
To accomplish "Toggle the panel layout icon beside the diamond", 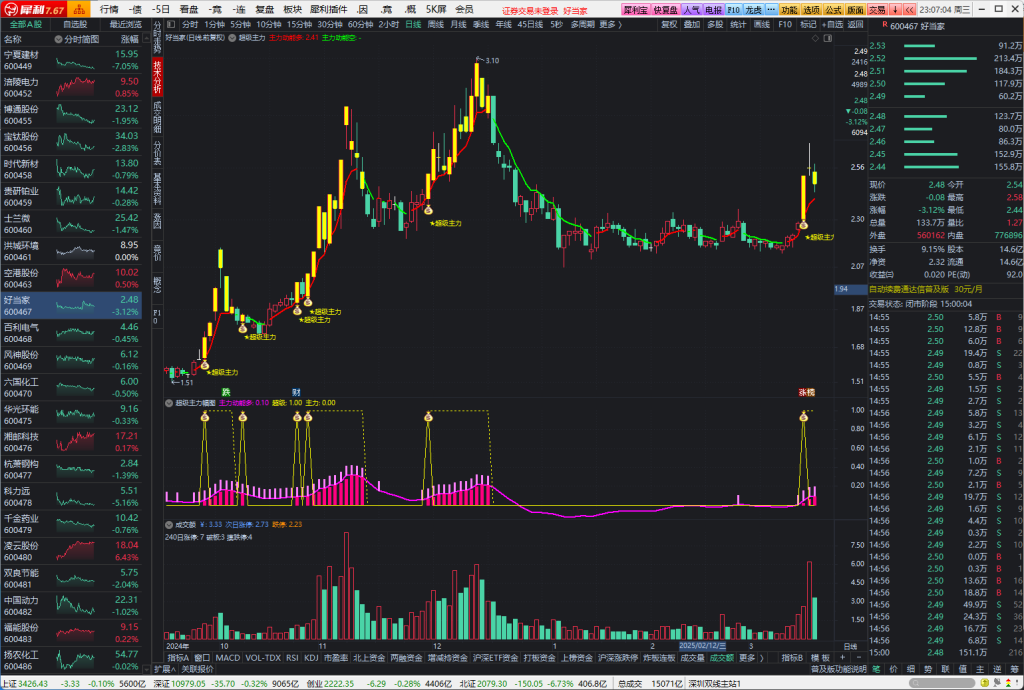I will (x=827, y=39).
